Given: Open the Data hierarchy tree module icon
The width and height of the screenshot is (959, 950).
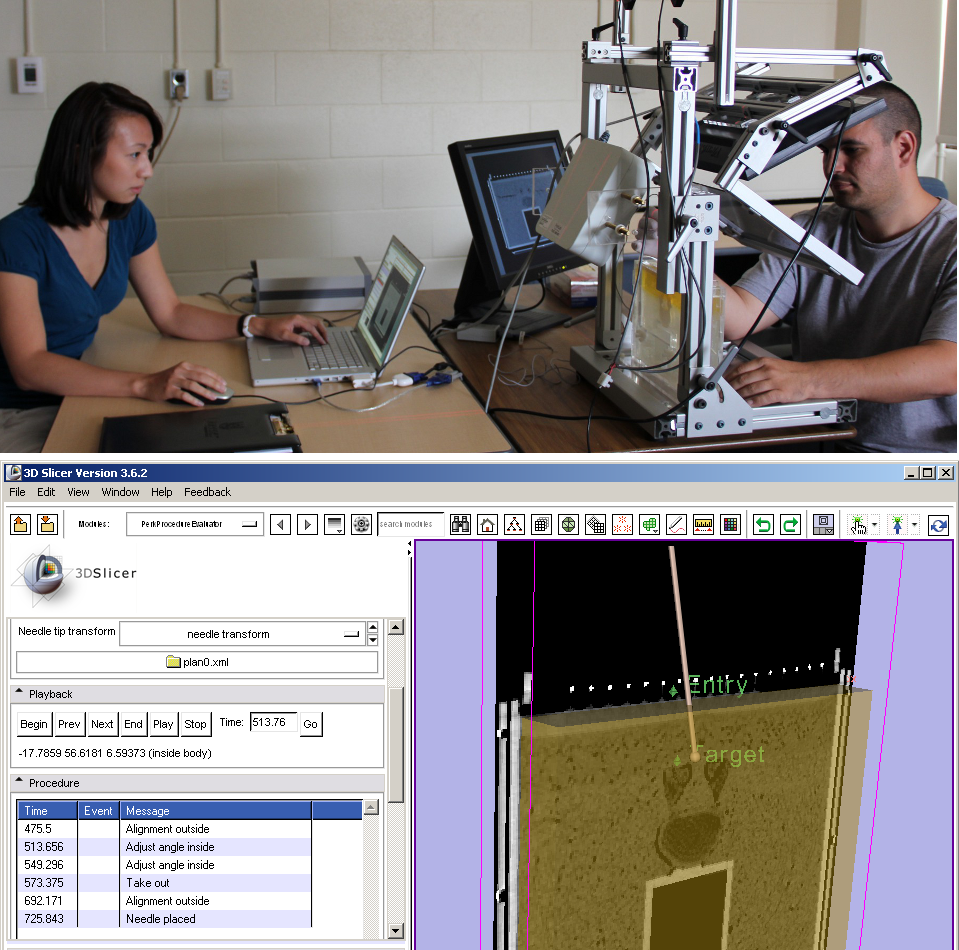Looking at the screenshot, I should [x=515, y=524].
